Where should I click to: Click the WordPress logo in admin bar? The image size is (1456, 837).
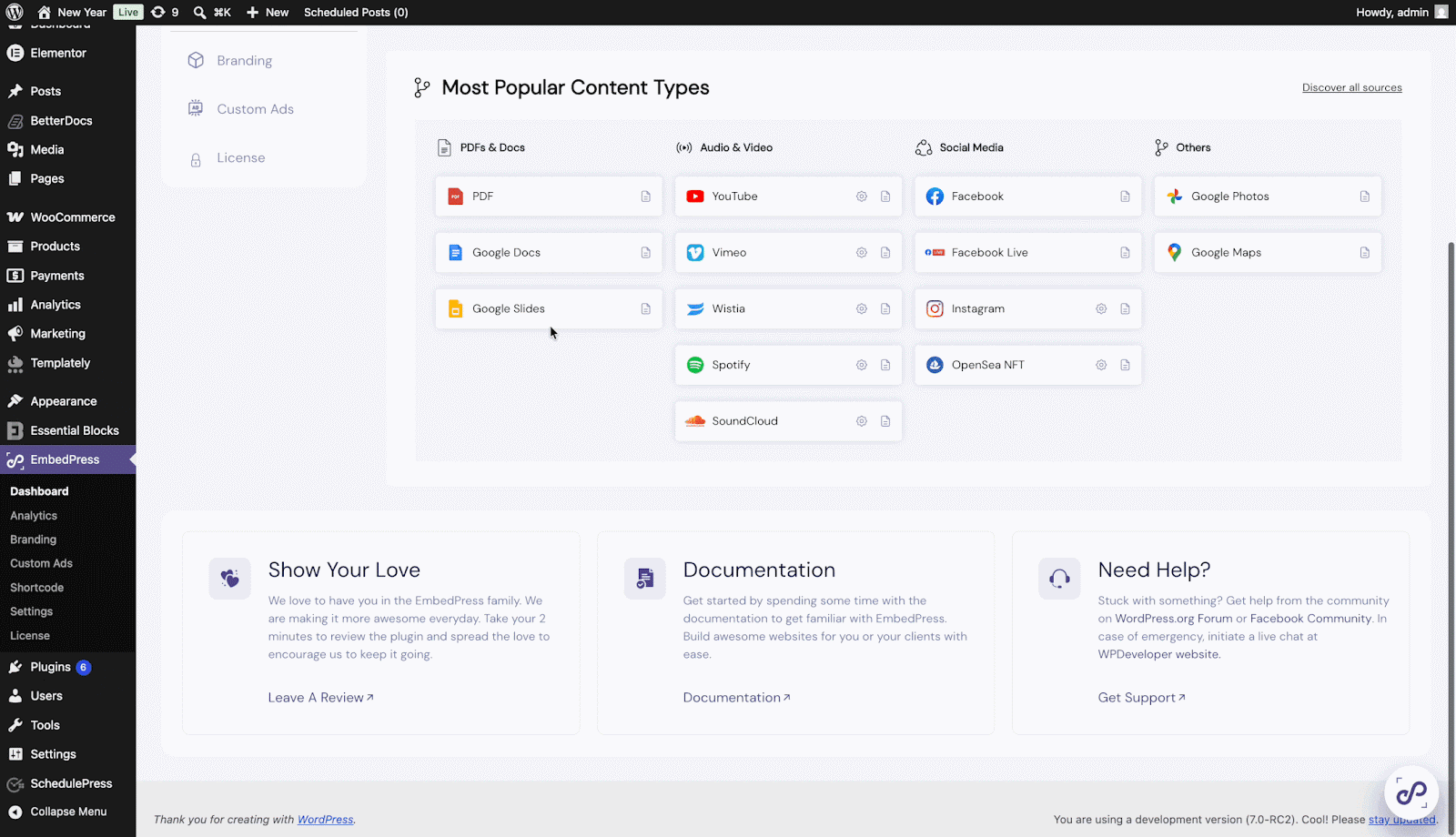click(15, 13)
